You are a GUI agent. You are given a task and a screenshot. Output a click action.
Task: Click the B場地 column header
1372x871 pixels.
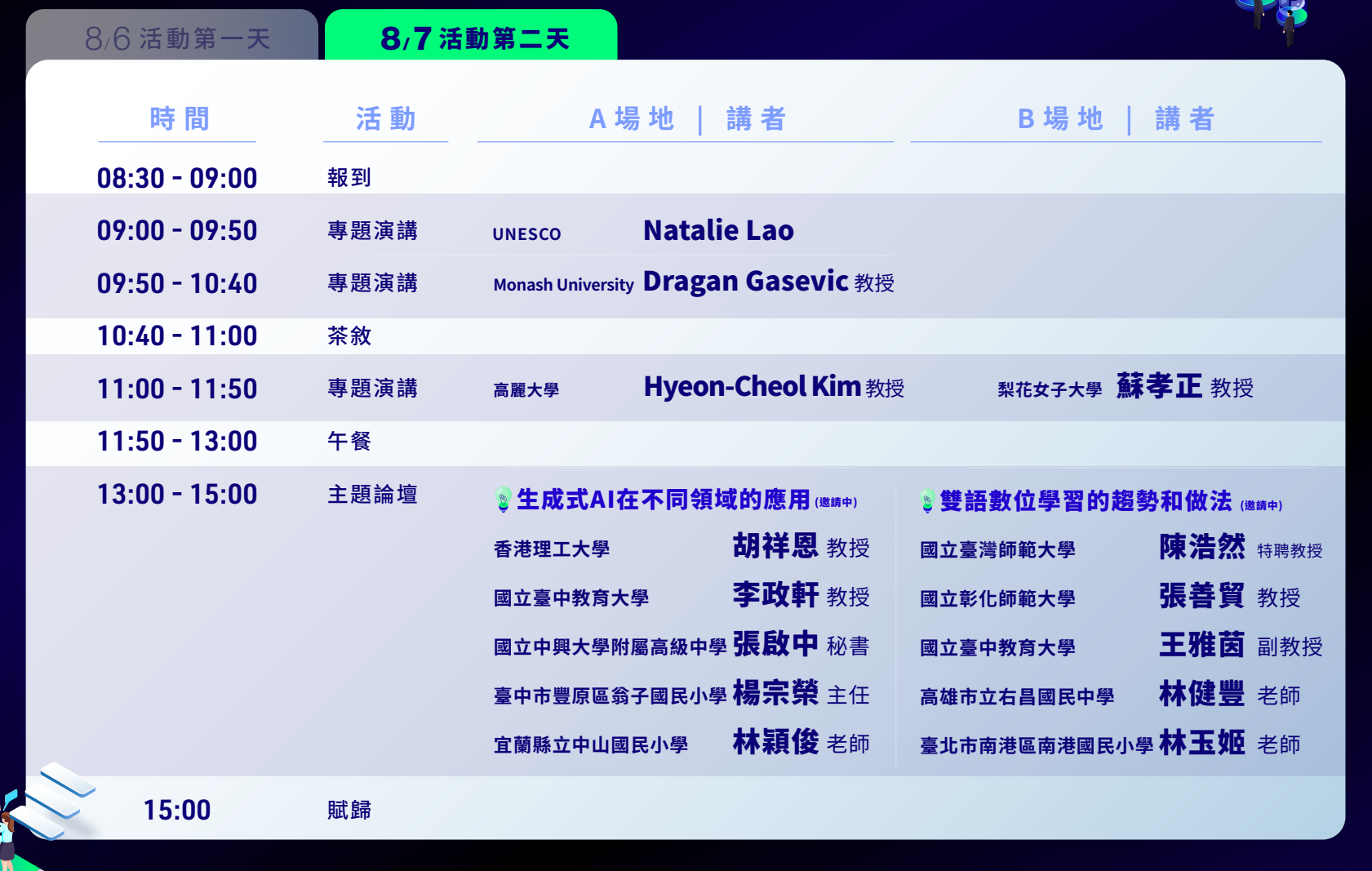(x=1059, y=119)
